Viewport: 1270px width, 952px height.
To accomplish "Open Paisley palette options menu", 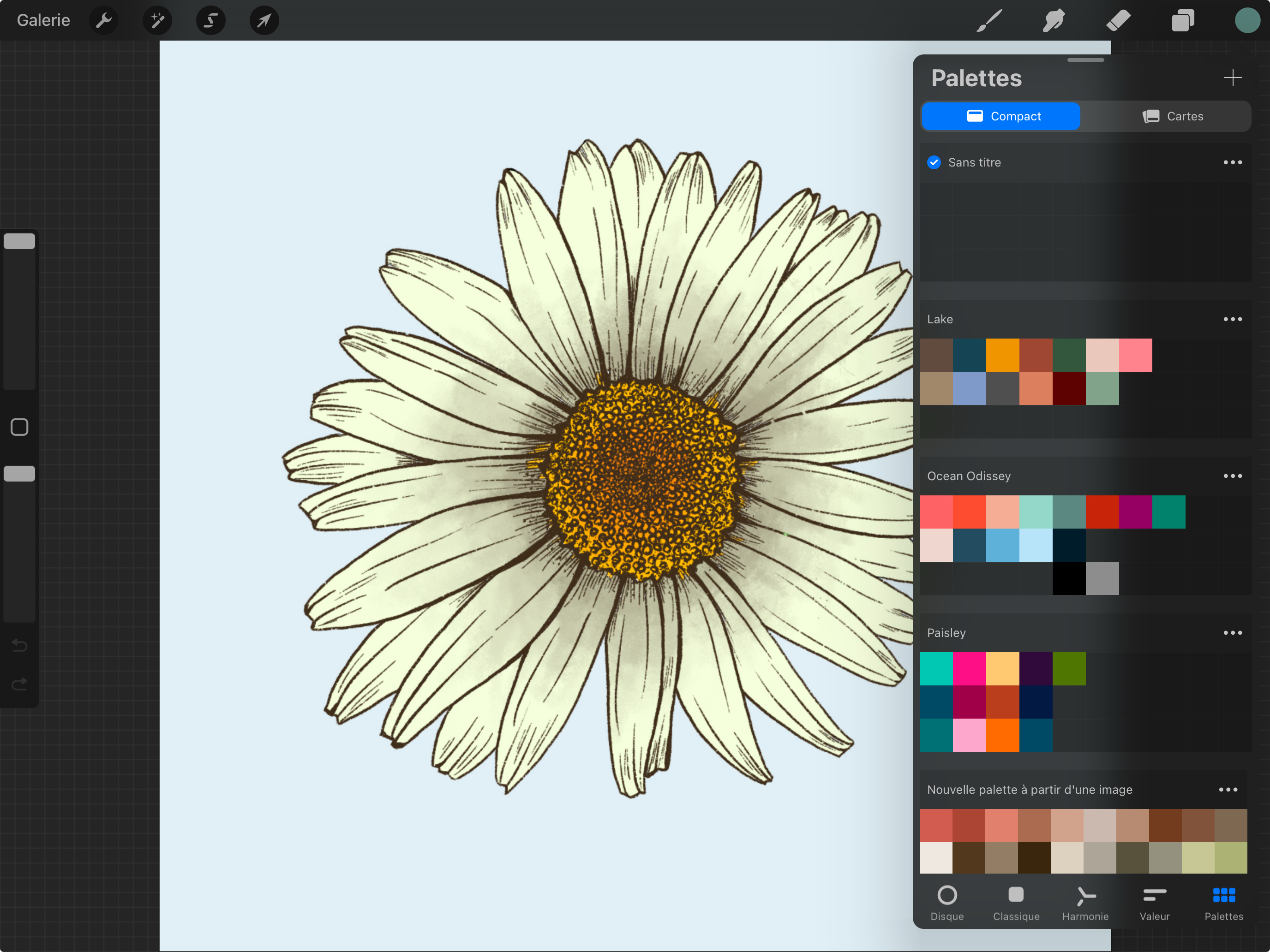I will tap(1232, 632).
